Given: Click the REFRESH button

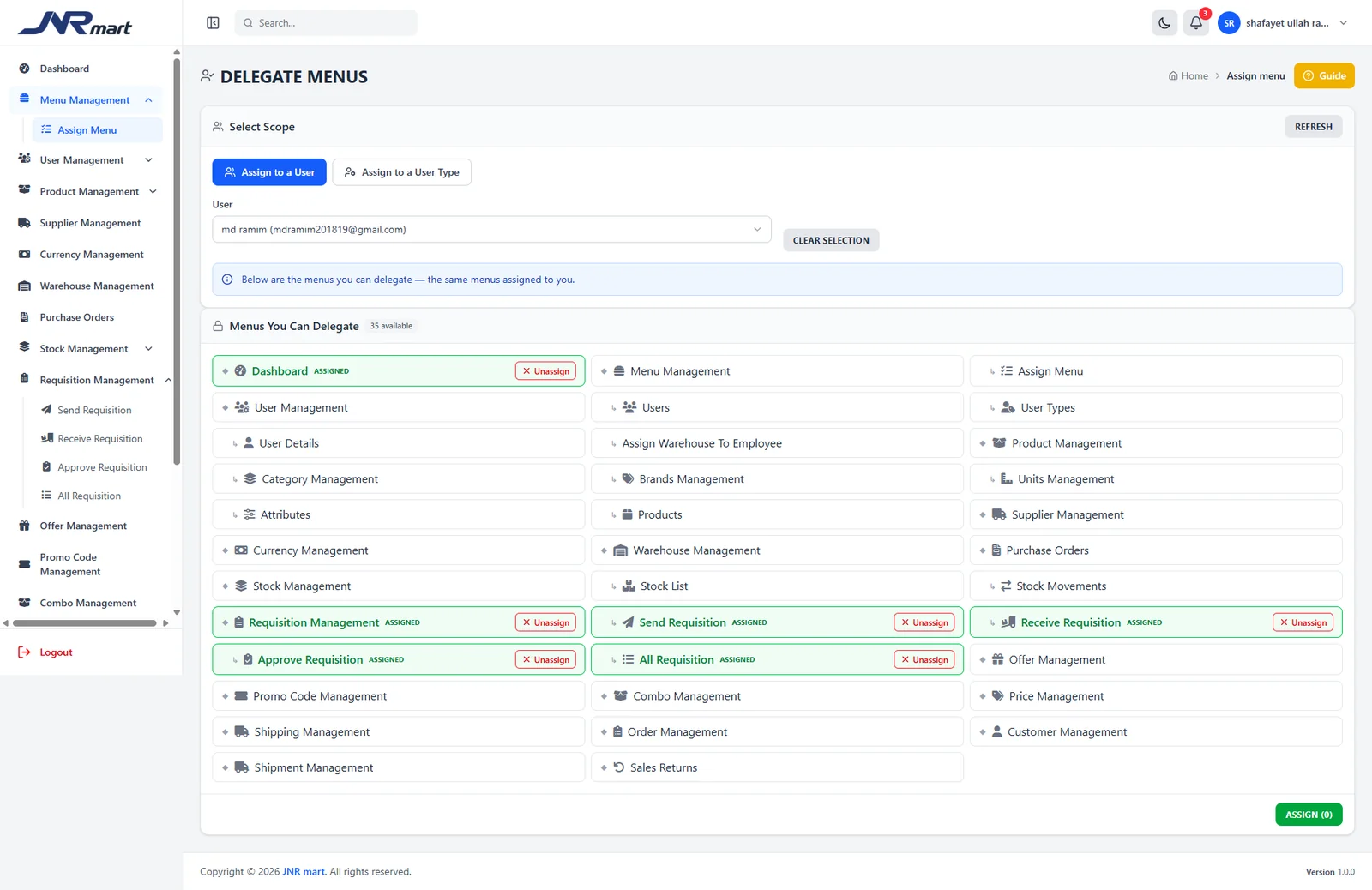Looking at the screenshot, I should coord(1313,127).
